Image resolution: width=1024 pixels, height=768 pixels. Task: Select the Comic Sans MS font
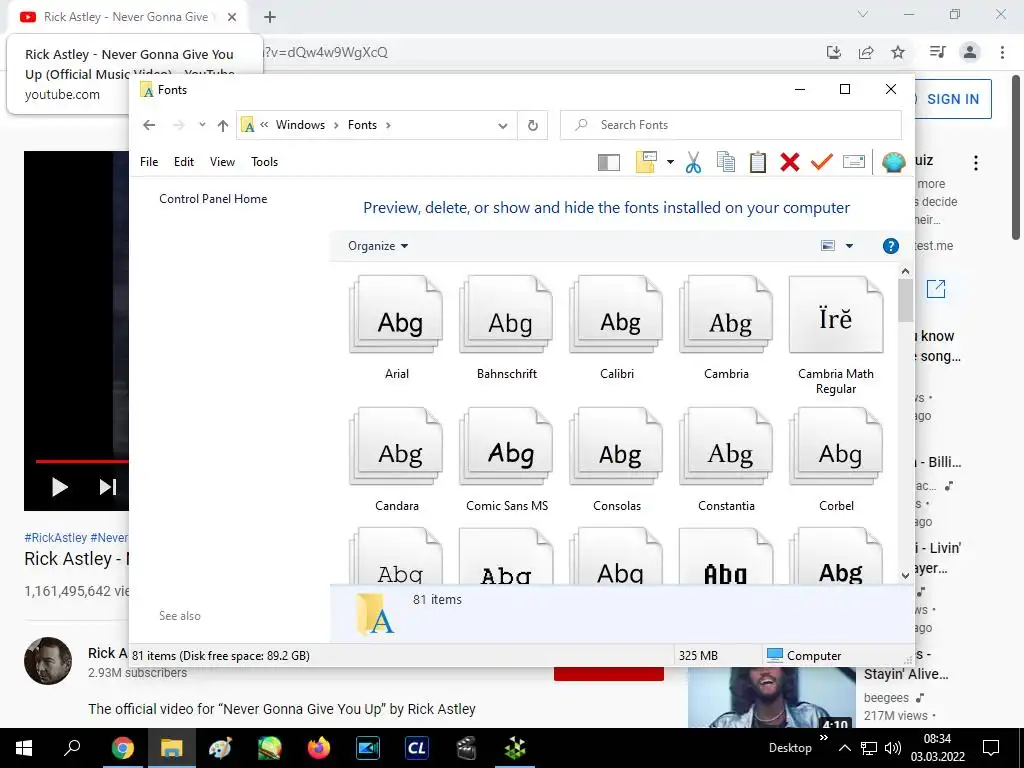pos(506,459)
